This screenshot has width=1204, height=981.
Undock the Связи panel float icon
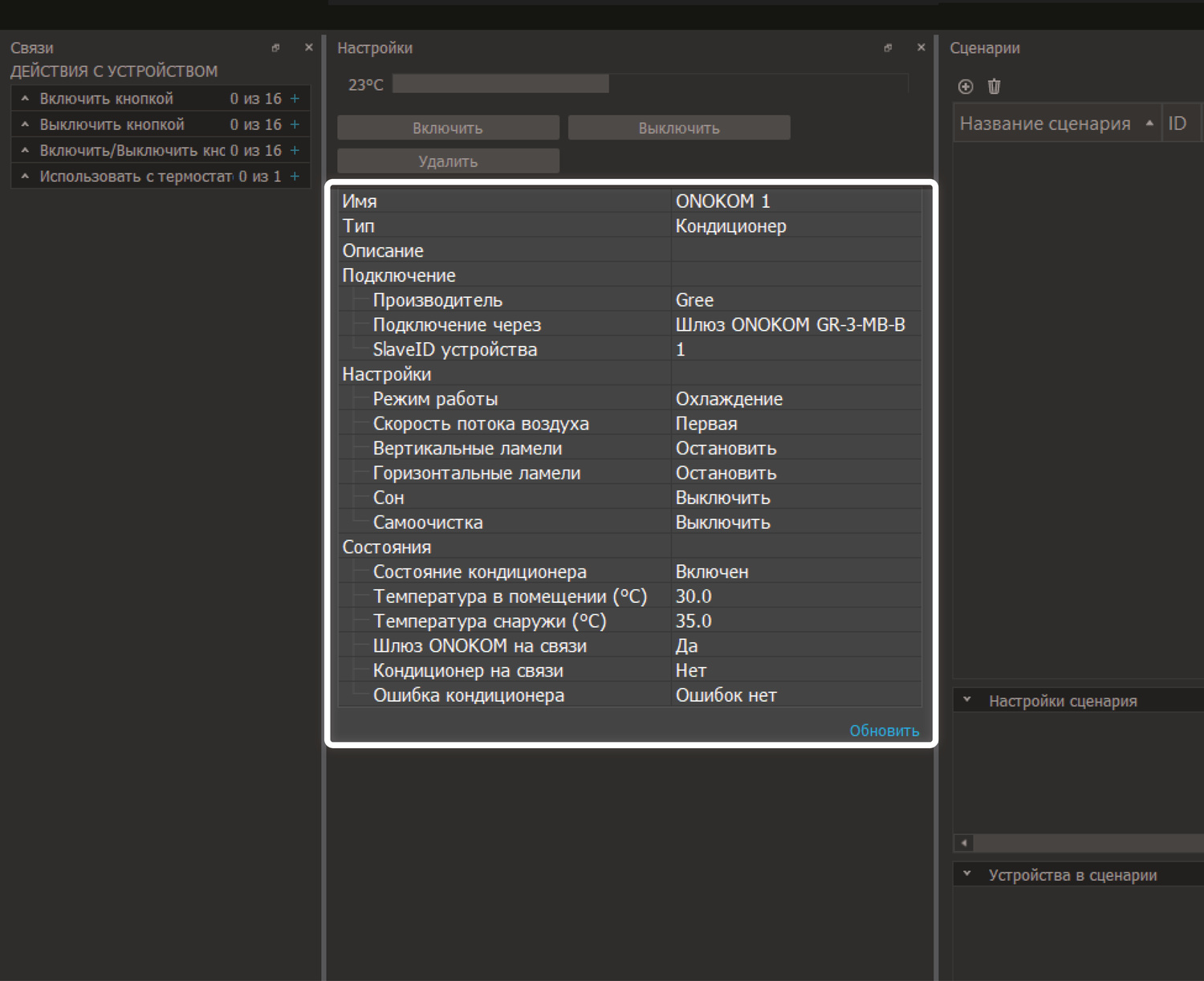[x=275, y=48]
